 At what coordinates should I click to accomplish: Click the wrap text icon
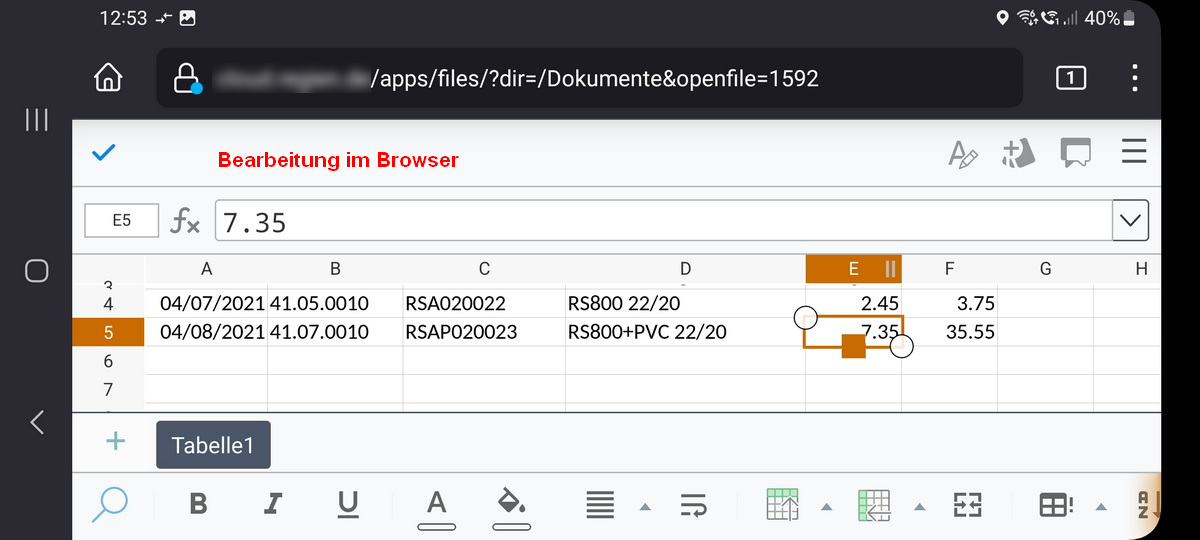point(693,505)
